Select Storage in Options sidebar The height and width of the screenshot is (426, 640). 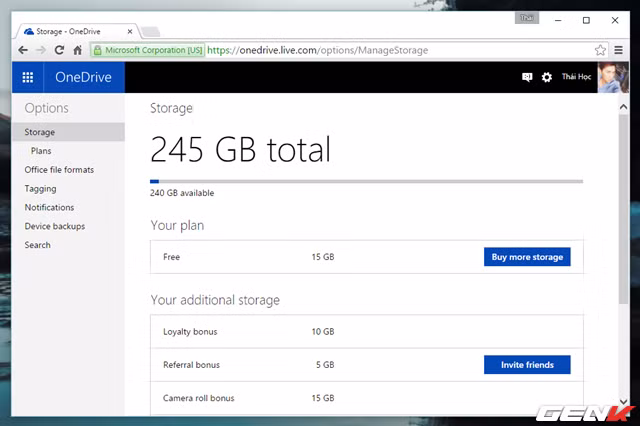(x=68, y=132)
